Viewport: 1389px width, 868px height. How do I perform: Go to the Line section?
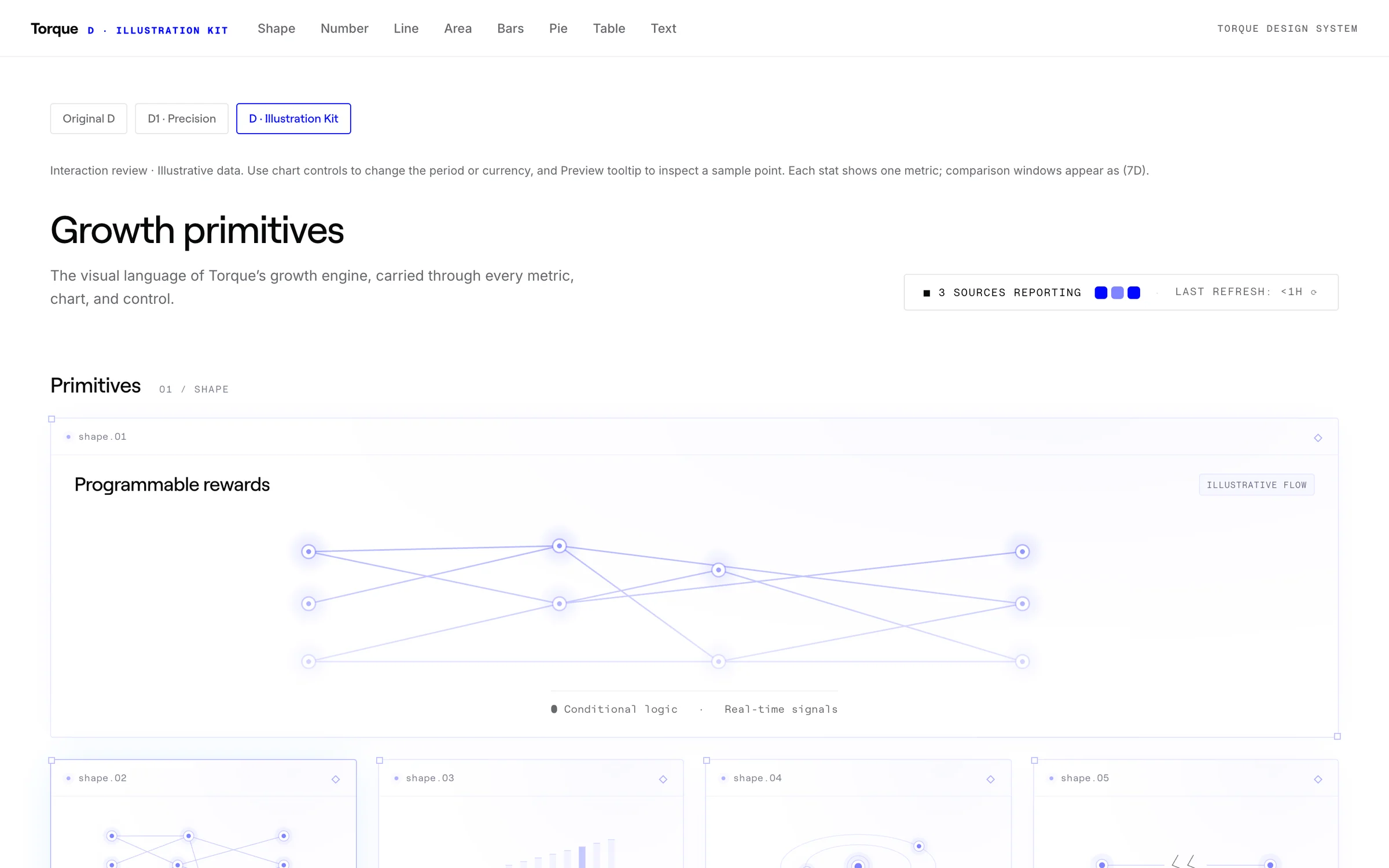406,28
